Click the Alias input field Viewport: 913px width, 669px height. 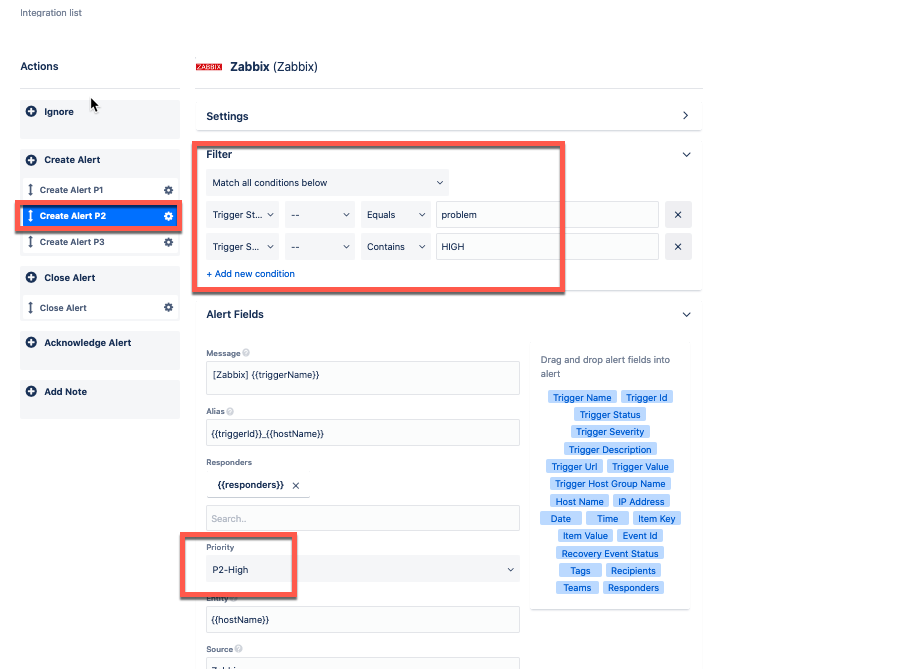pyautogui.click(x=363, y=433)
